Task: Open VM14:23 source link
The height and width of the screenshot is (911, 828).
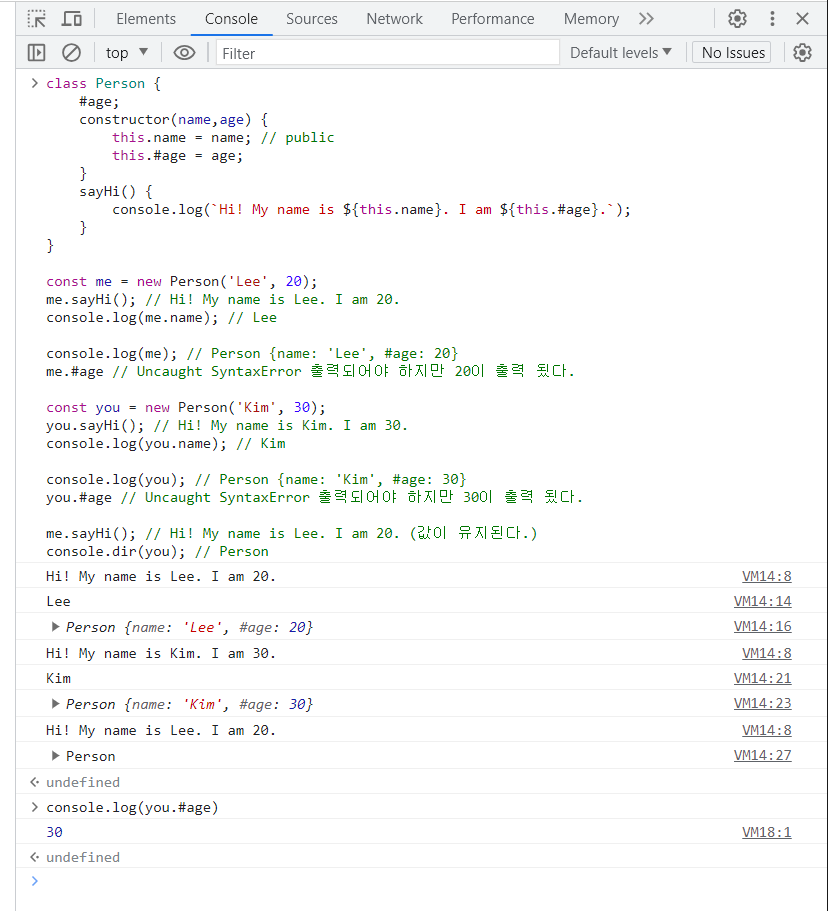Action: [x=762, y=703]
